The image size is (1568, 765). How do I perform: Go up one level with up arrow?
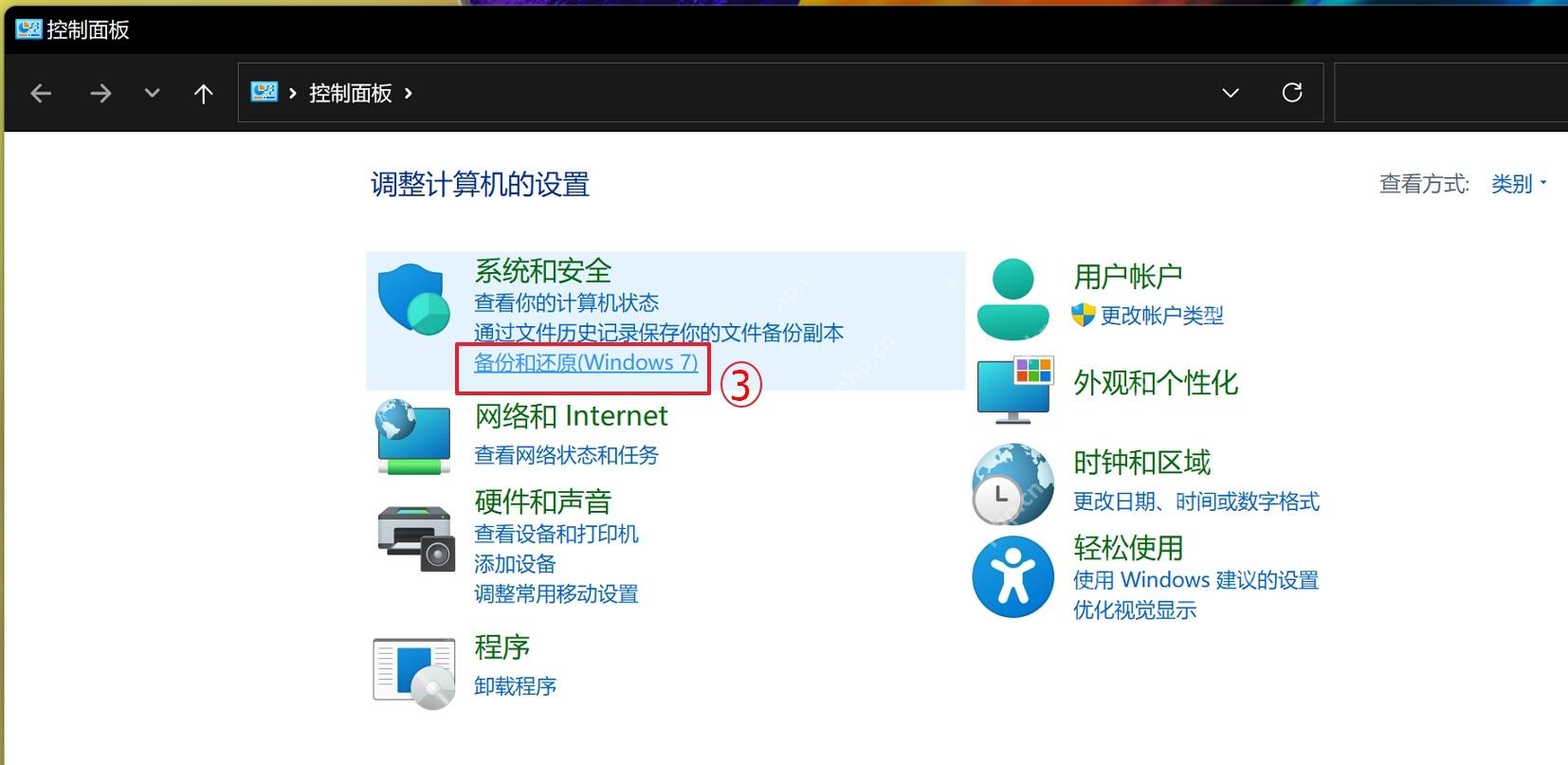[203, 93]
